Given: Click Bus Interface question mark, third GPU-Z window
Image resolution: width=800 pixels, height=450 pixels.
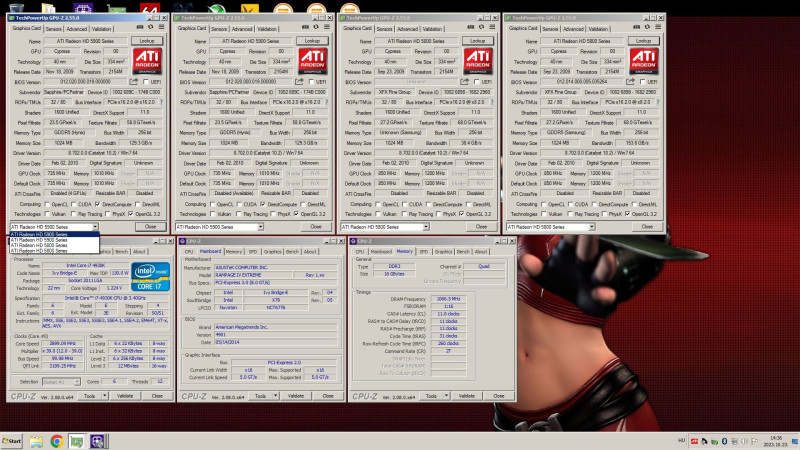Looking at the screenshot, I should click(492, 102).
